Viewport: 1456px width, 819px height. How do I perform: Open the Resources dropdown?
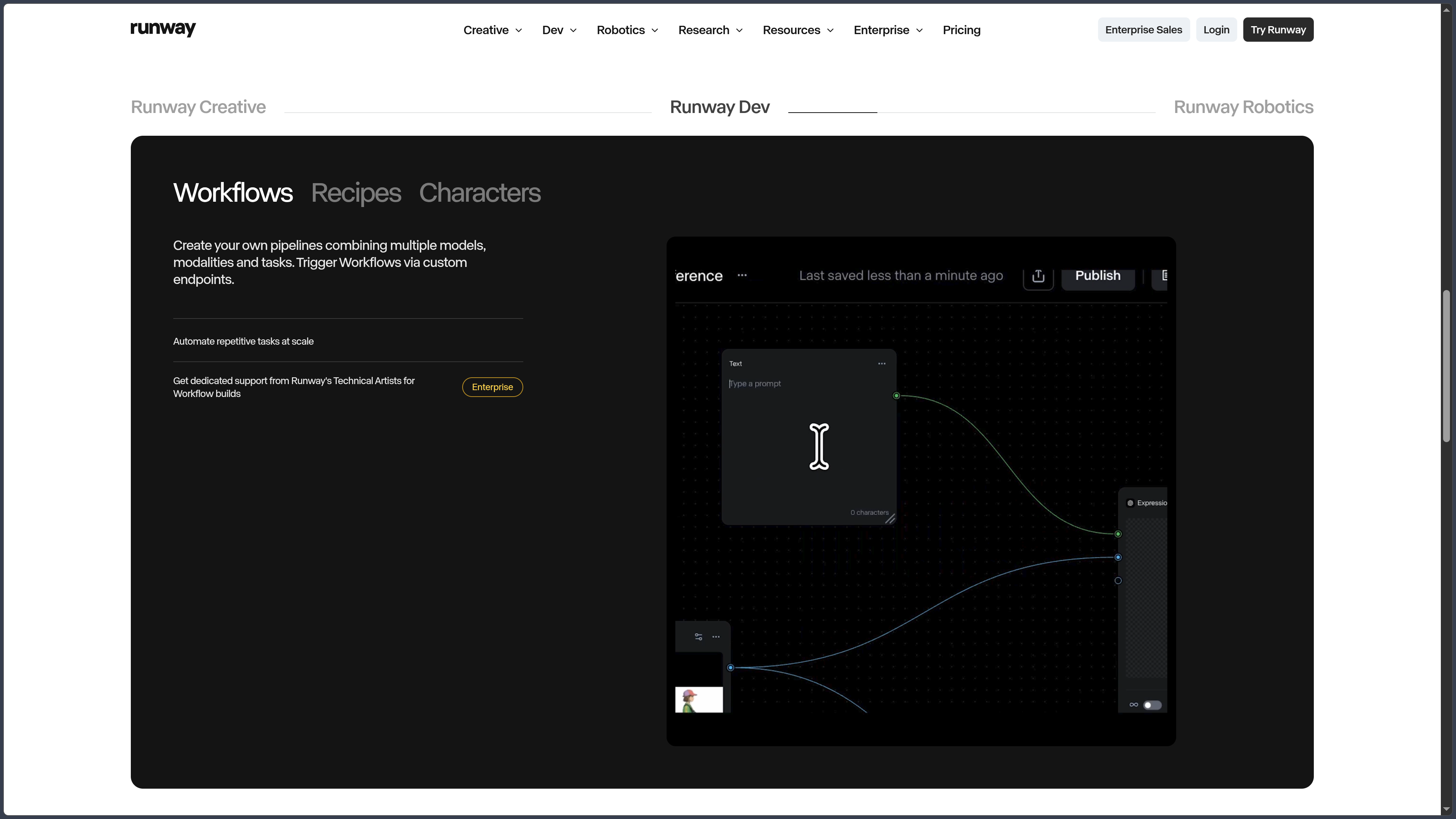(x=797, y=30)
